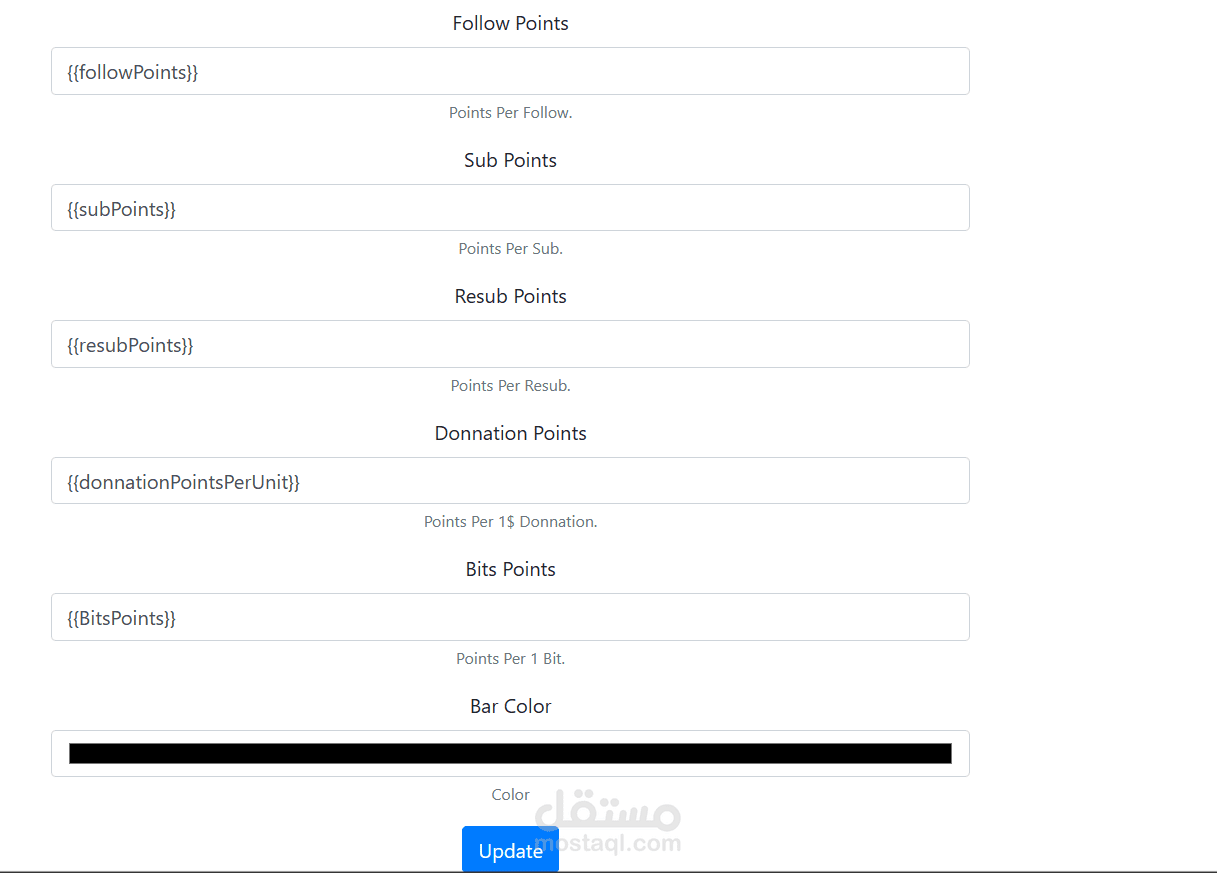
Task: Focus the Sub Points text box
Action: pos(510,208)
